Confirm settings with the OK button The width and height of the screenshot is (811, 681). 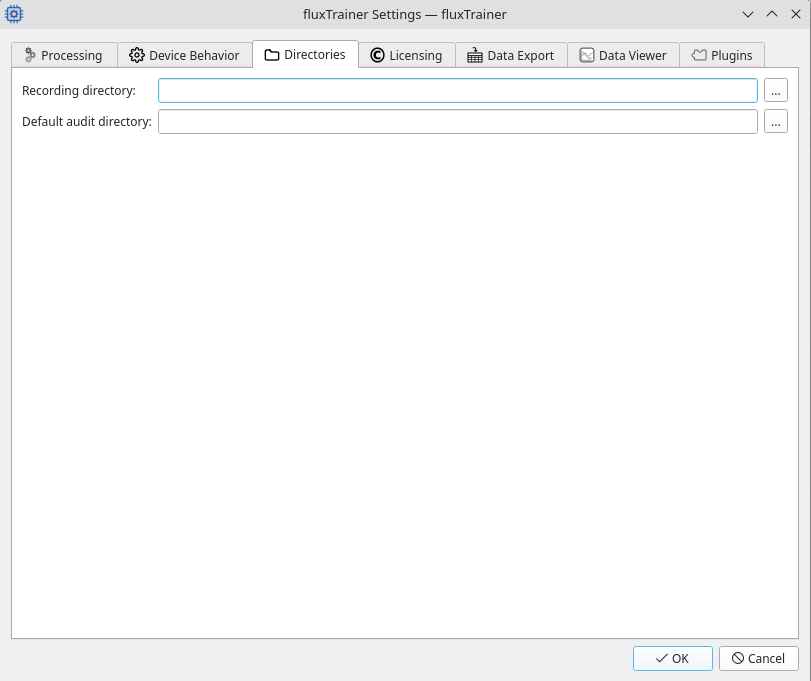[x=673, y=658]
